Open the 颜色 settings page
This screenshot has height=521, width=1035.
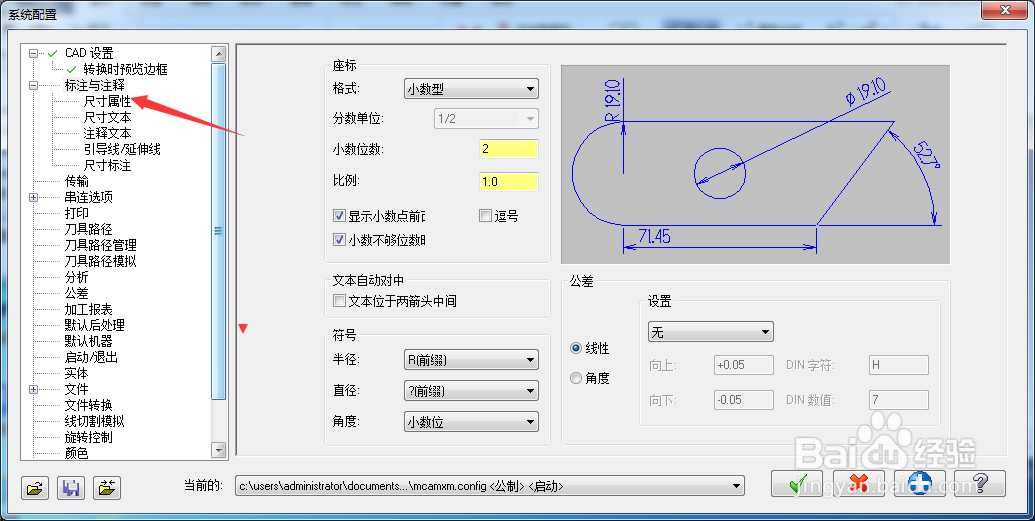[x=77, y=453]
